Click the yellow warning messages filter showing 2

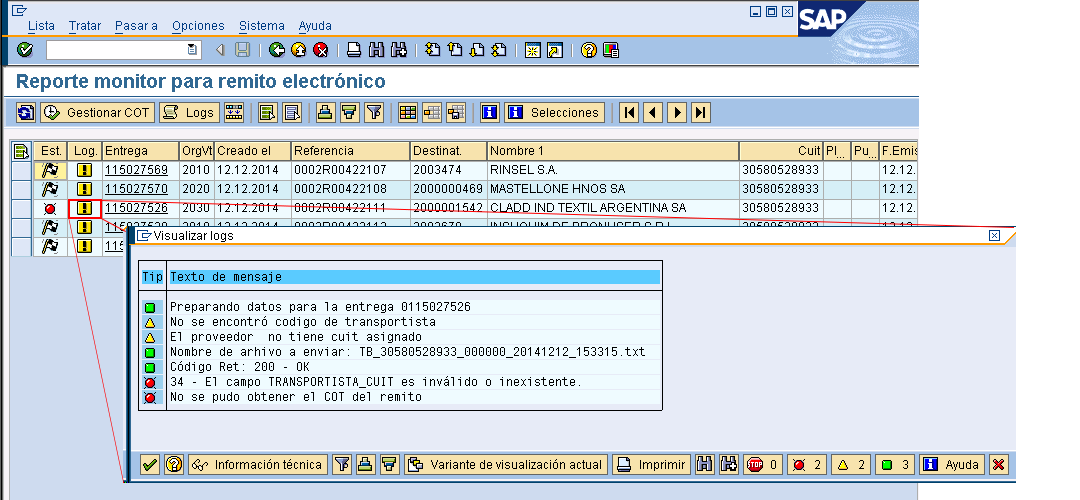pyautogui.click(x=851, y=465)
